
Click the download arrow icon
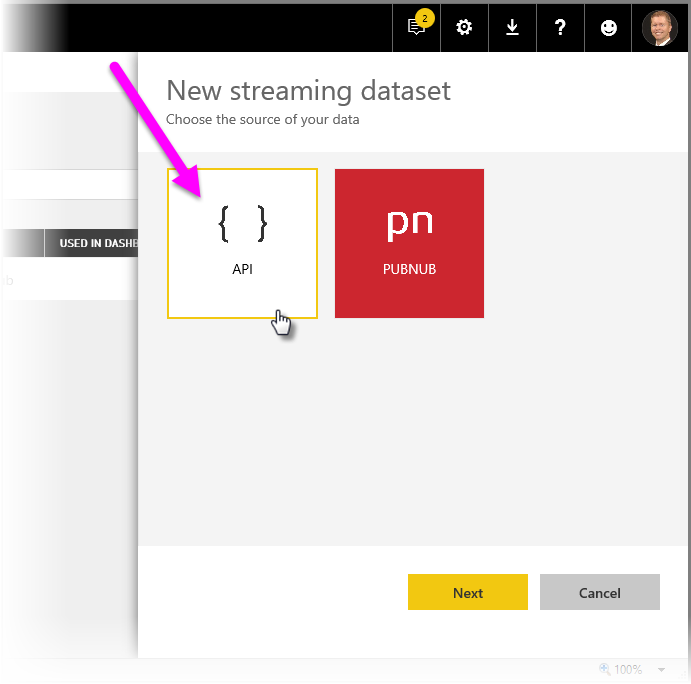click(x=512, y=27)
